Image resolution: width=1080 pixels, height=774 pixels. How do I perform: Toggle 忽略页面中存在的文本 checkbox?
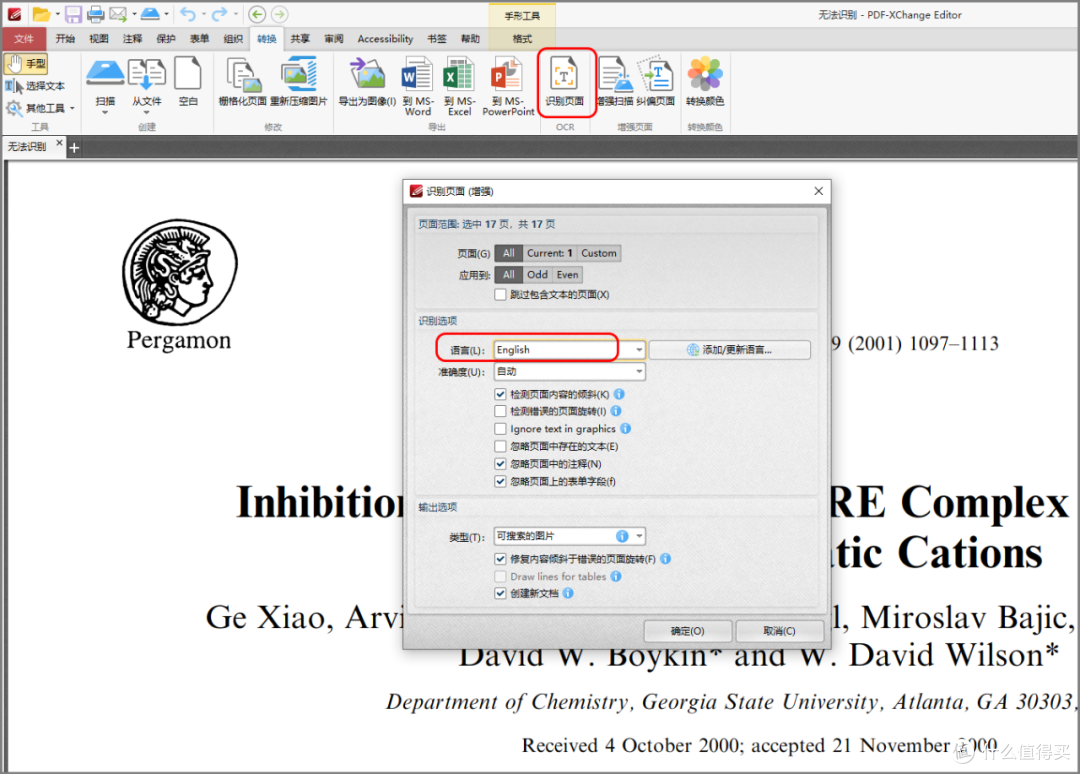click(501, 446)
